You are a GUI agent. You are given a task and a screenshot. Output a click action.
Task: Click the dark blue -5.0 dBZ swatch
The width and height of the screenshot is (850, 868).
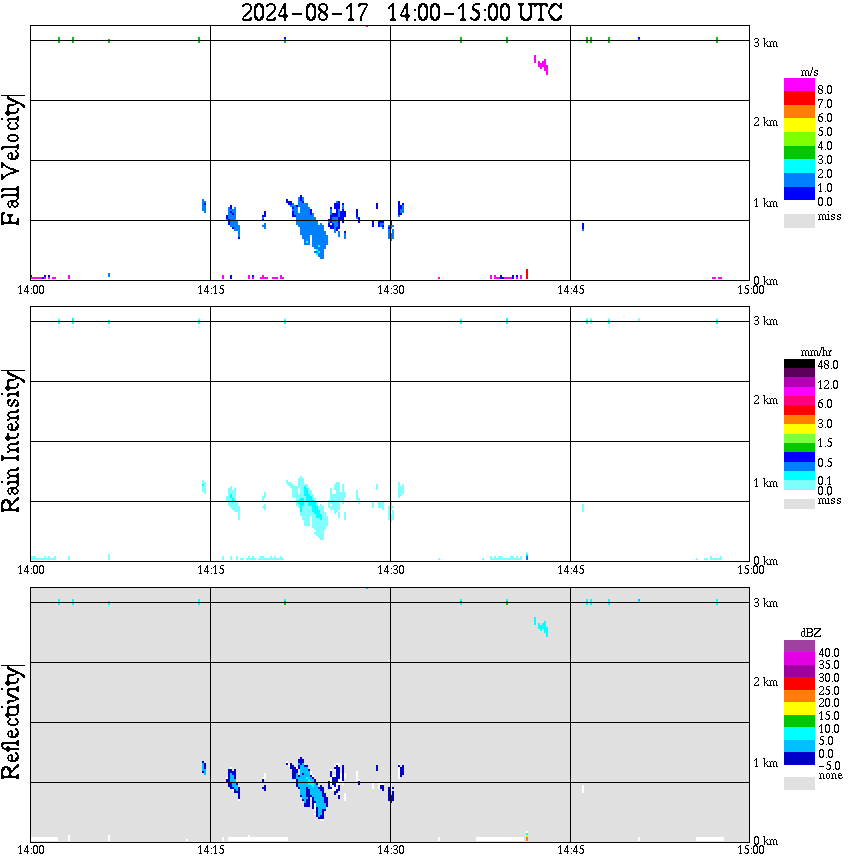[799, 759]
